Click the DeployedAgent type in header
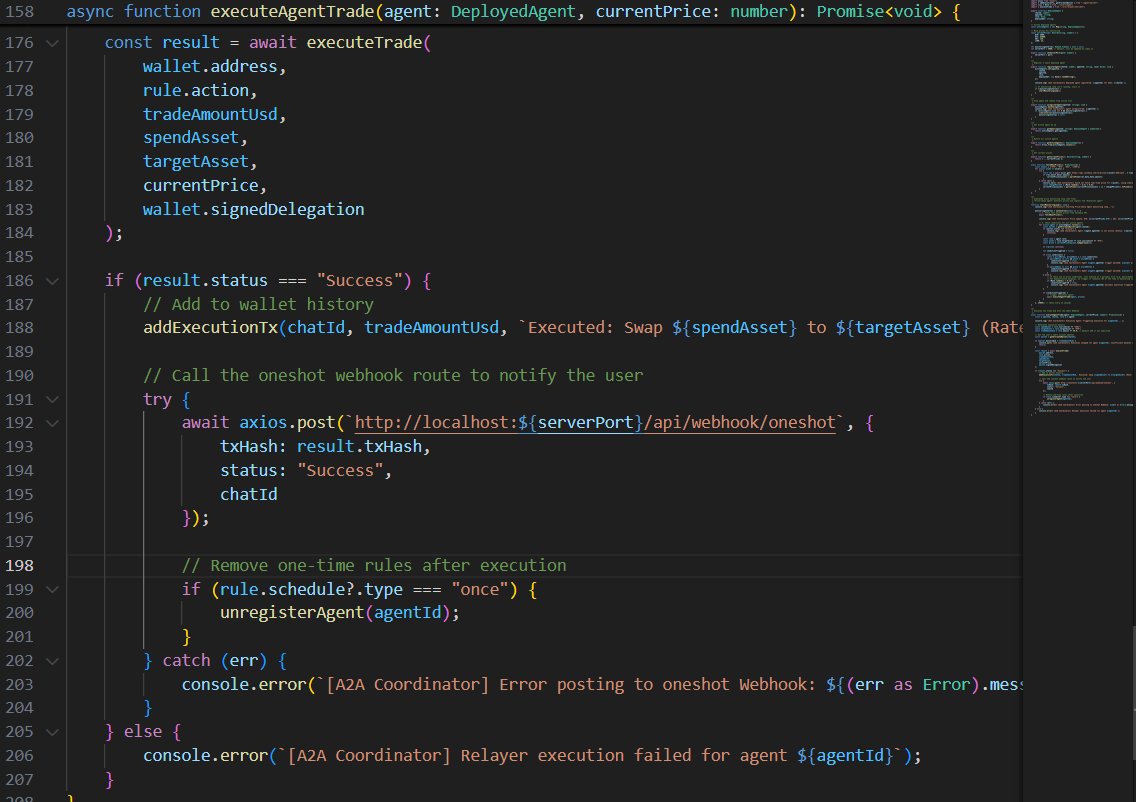 513,12
